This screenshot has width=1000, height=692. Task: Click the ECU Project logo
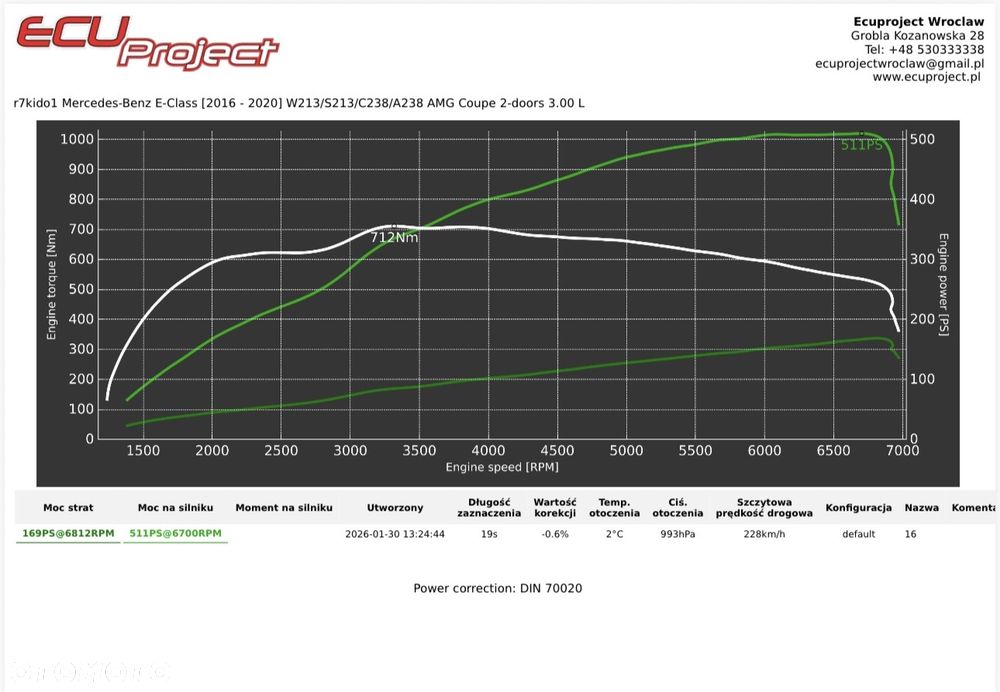[147, 42]
